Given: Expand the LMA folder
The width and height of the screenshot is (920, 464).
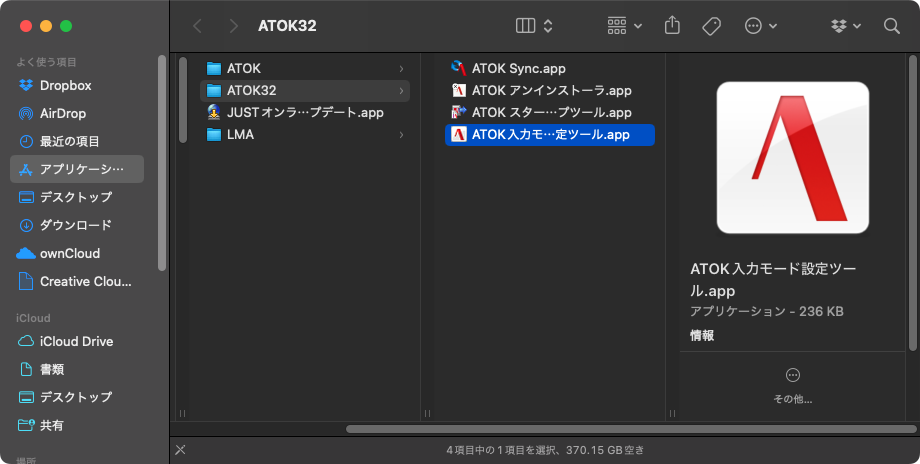Looking at the screenshot, I should pyautogui.click(x=305, y=135).
